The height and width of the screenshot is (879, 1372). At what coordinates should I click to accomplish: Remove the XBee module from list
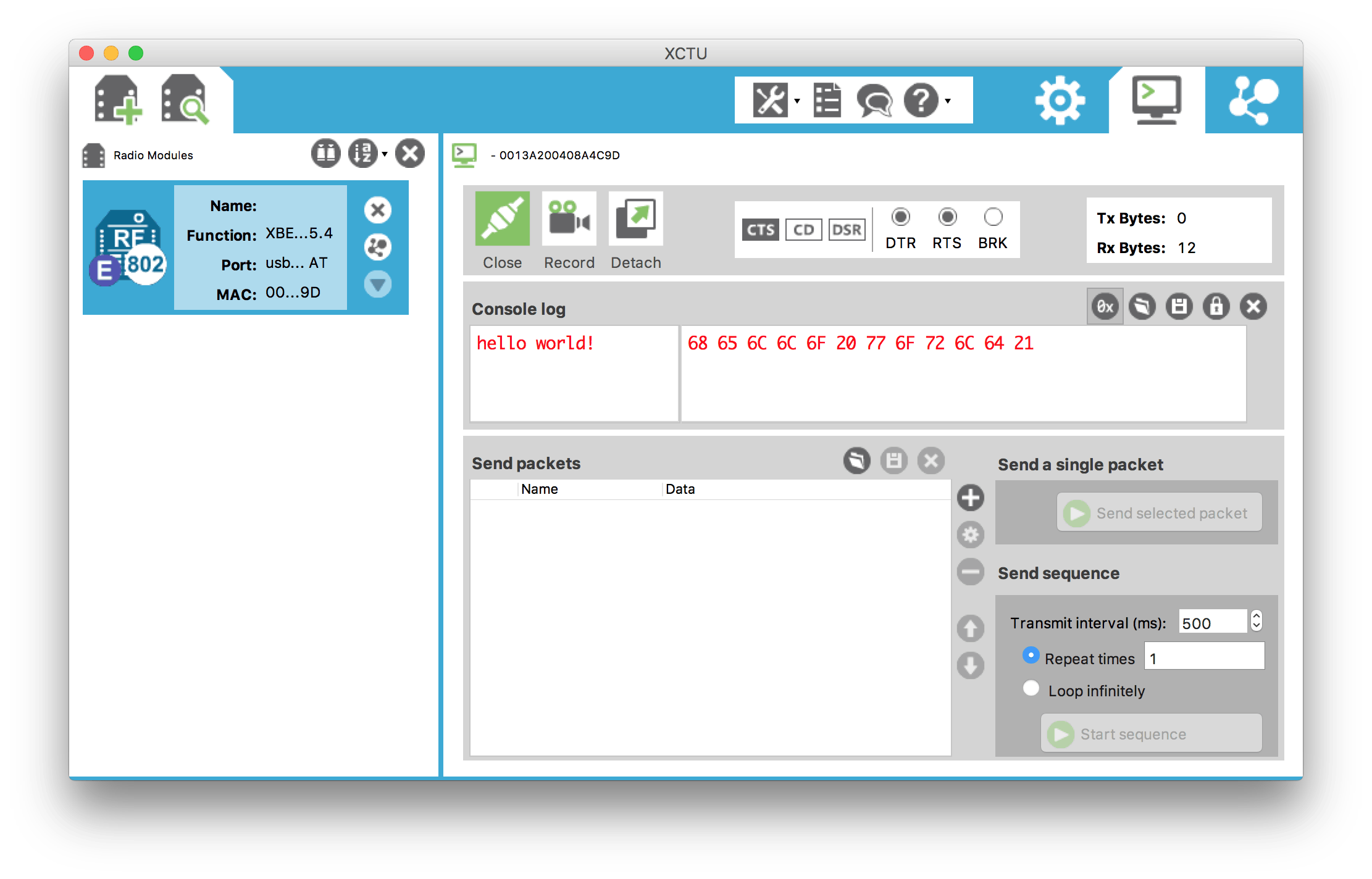pos(378,210)
